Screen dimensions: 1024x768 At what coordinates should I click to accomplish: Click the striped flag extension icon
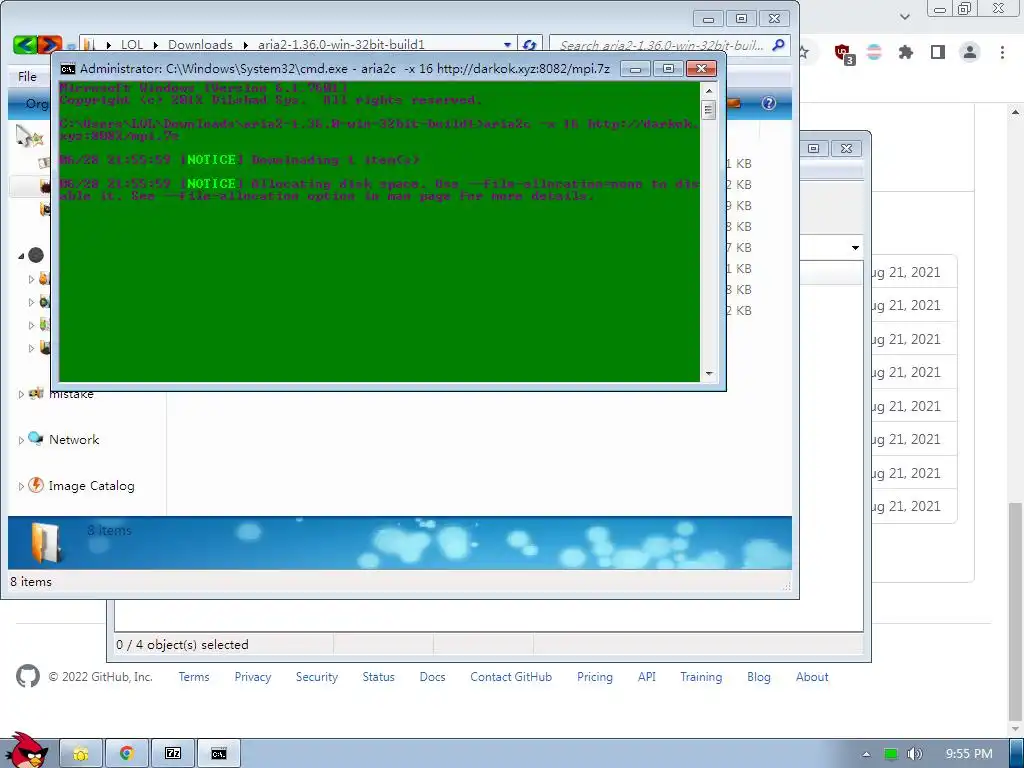click(874, 52)
